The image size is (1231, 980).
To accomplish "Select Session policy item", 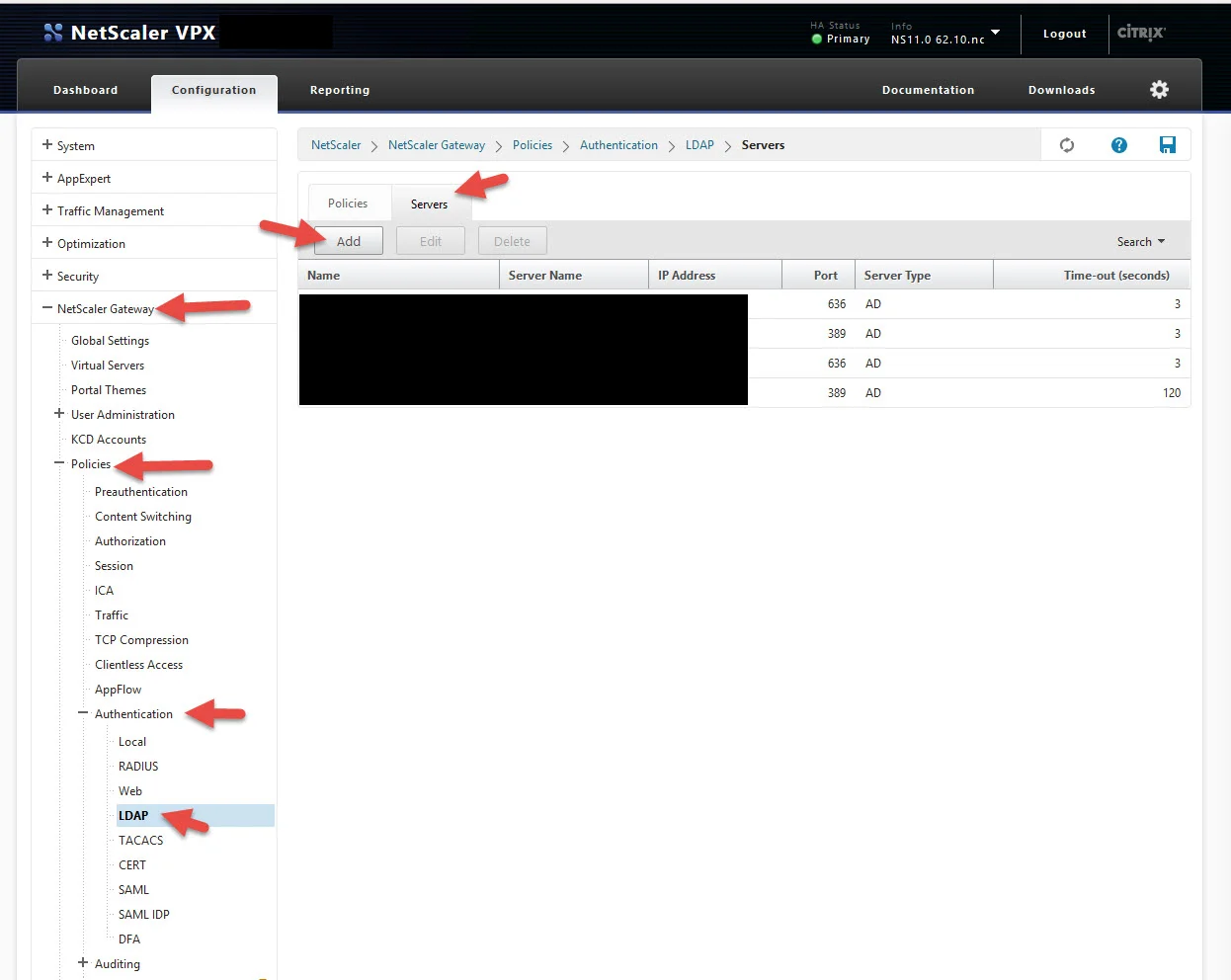I will 114,566.
